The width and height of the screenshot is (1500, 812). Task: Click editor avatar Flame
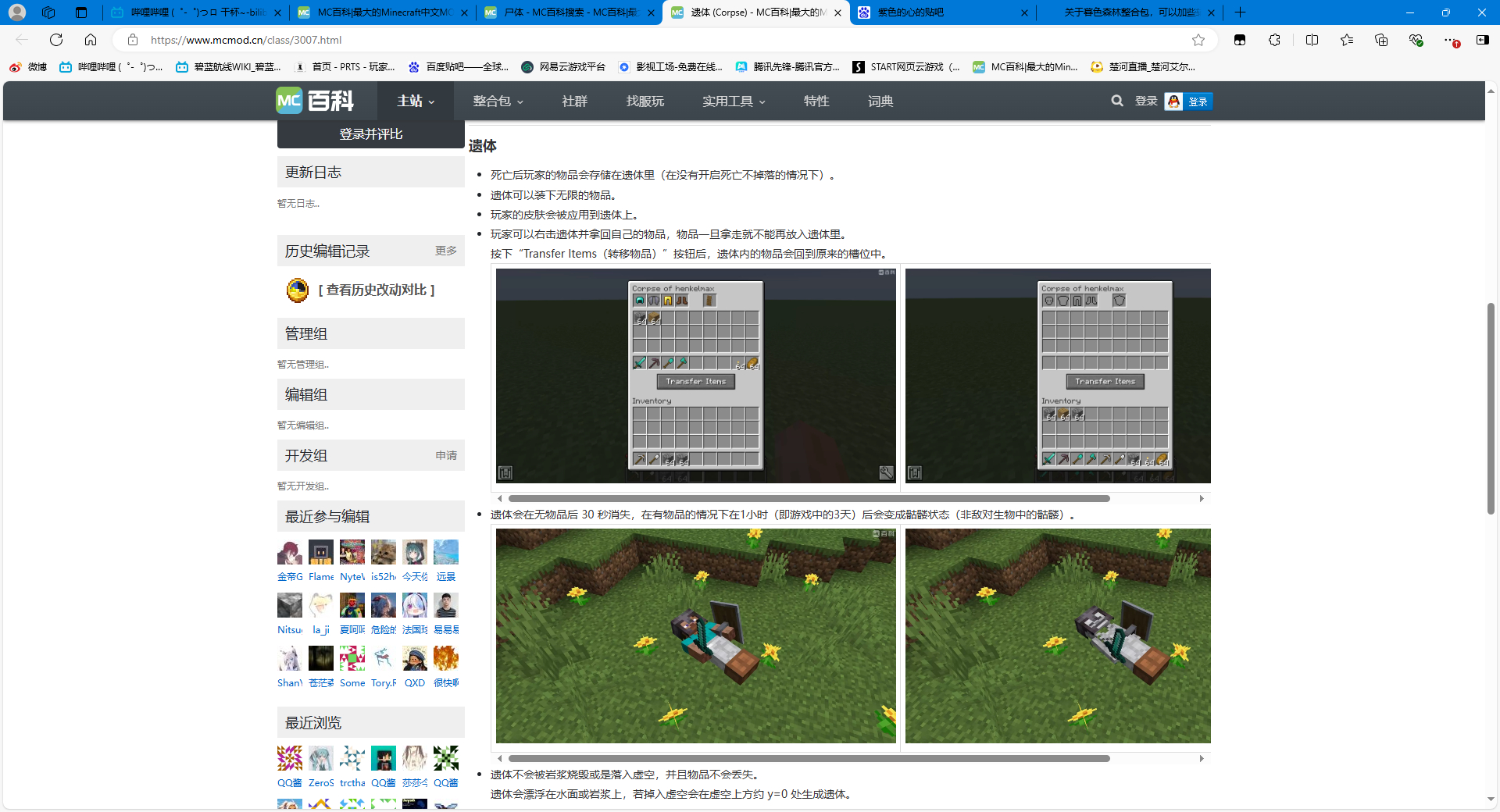[321, 552]
